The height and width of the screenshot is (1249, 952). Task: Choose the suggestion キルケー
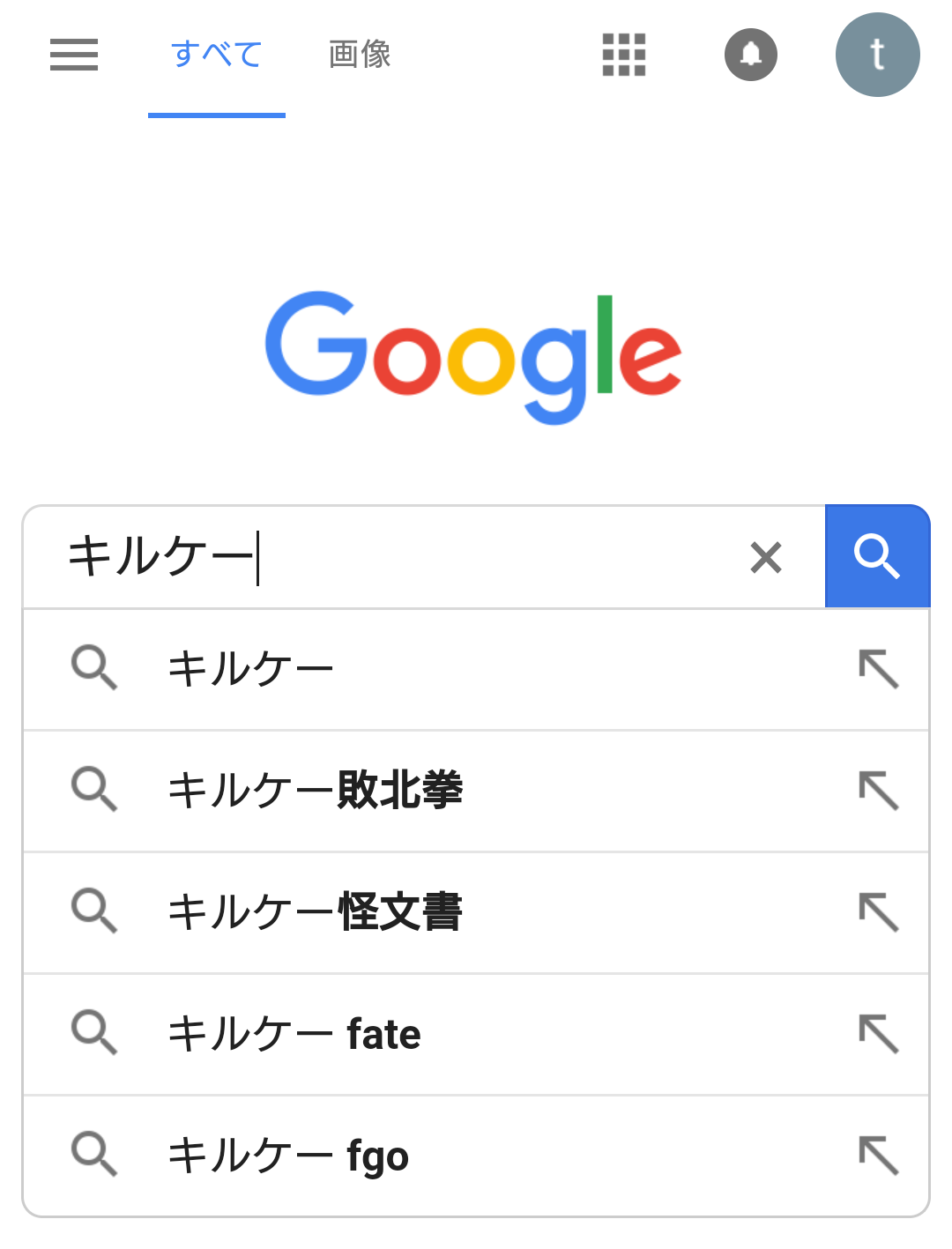tap(251, 668)
